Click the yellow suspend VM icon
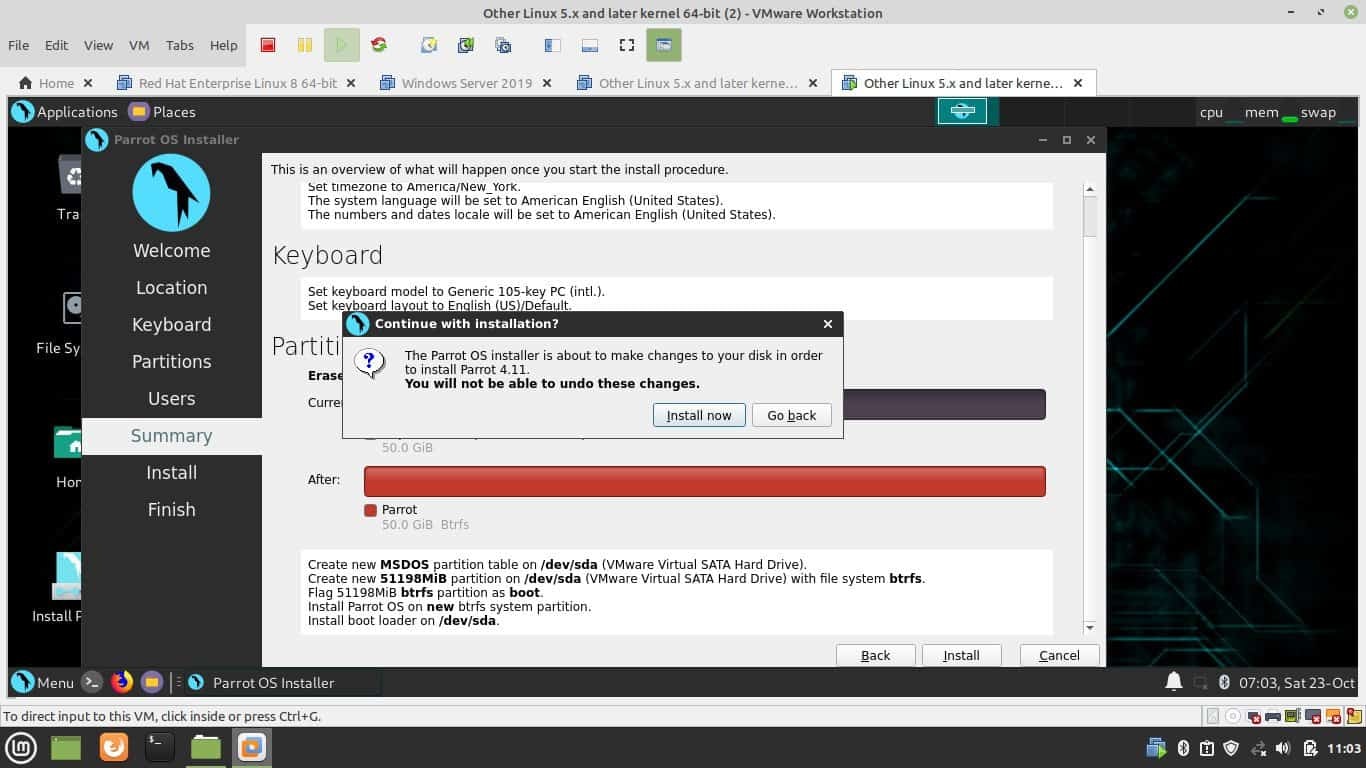Image resolution: width=1366 pixels, height=768 pixels. click(305, 45)
